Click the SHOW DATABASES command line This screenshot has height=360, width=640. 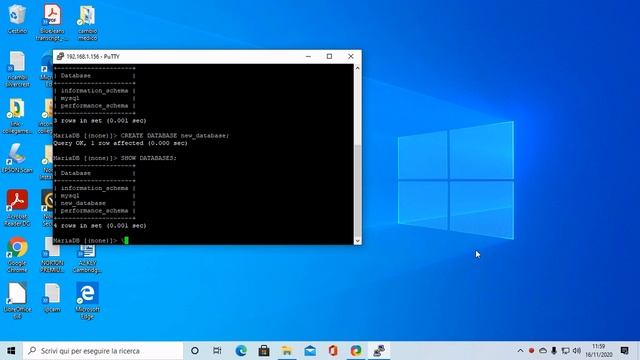pos(115,158)
